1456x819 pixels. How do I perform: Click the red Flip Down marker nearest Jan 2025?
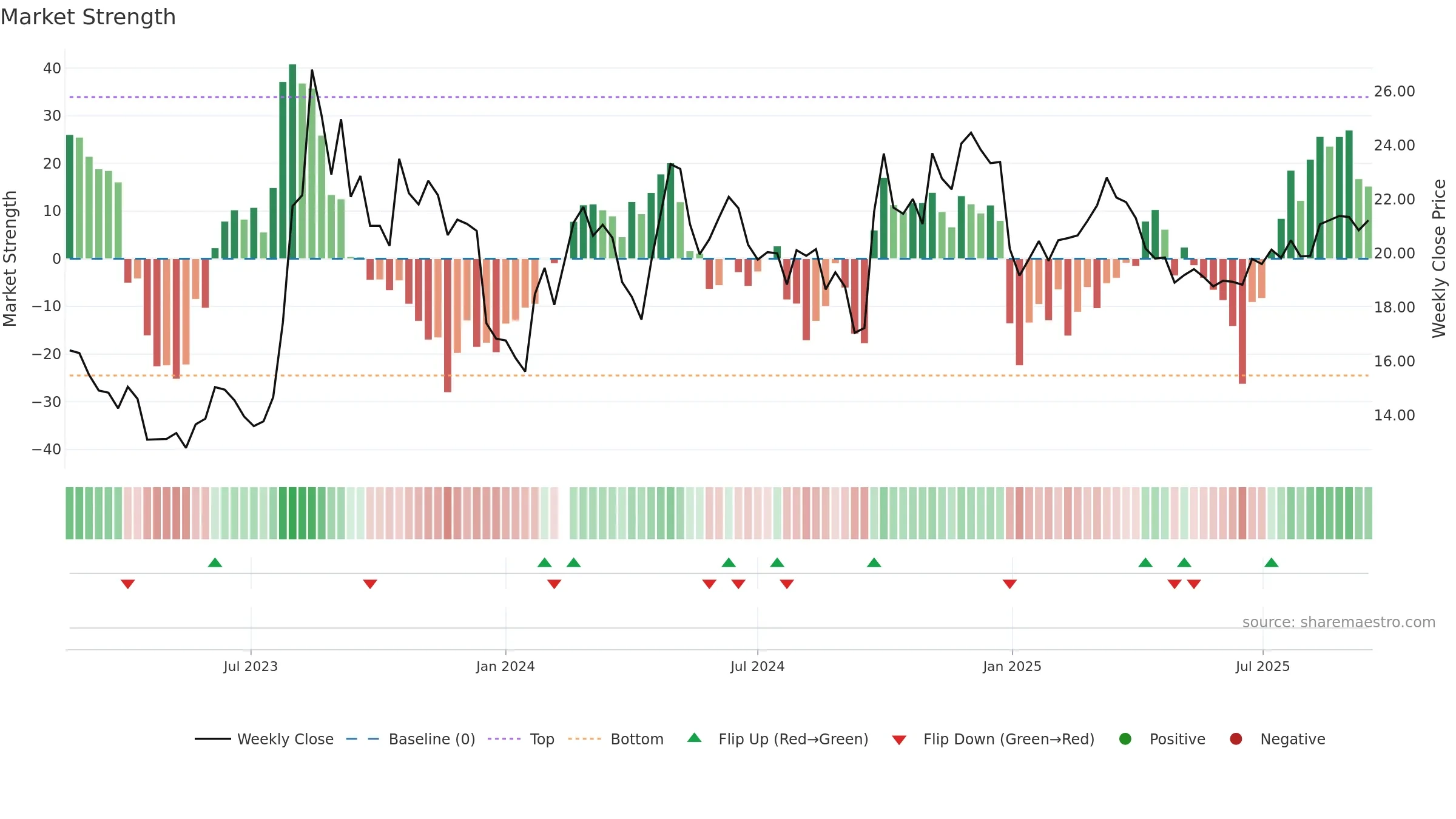click(x=1009, y=584)
